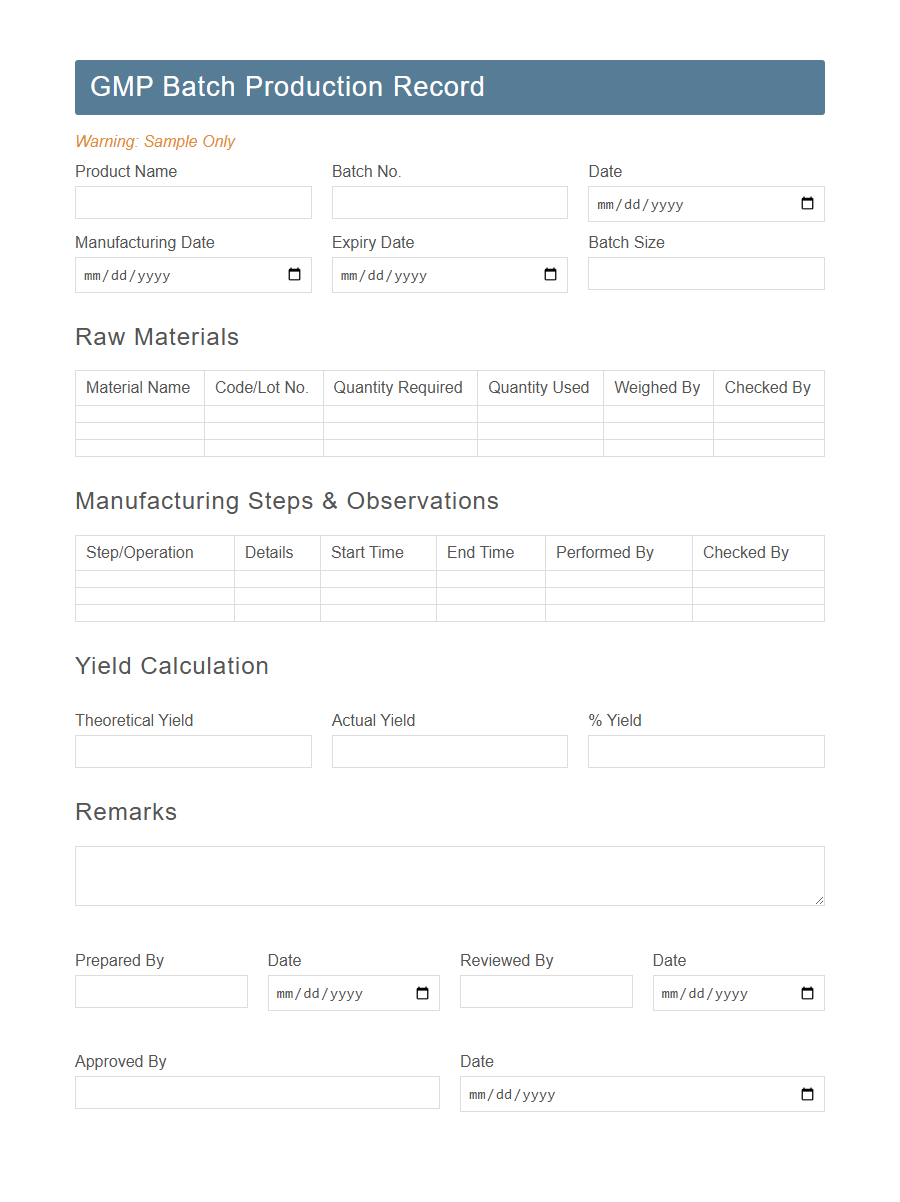
Task: Click the Theoretical Yield input field
Action: tap(193, 751)
